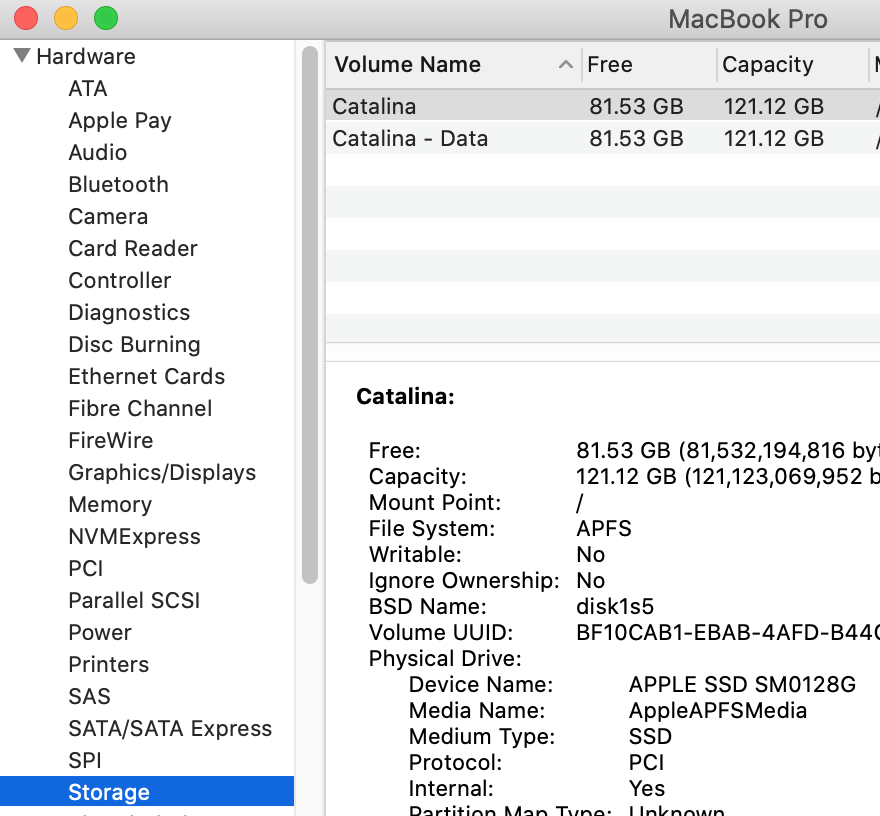Click the Volume UUID value
Screen dimensions: 880x816
(728, 632)
